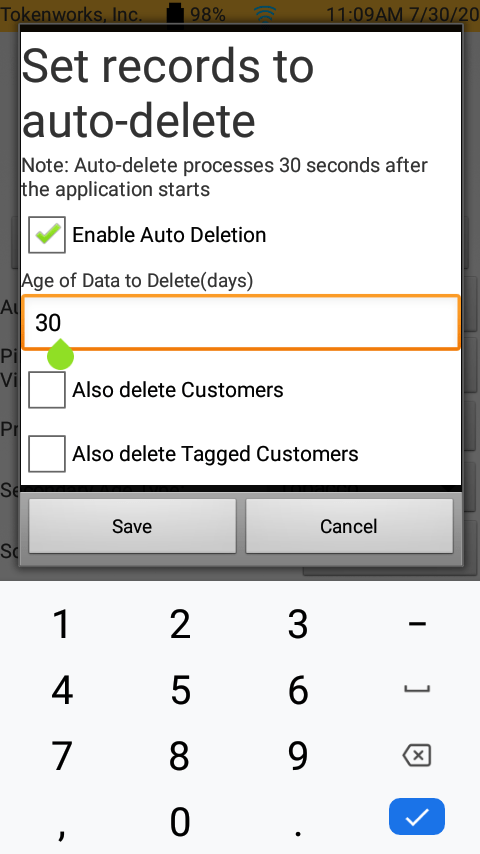This screenshot has height=854, width=480.
Task: Uncheck Enable Auto Deletion checkbox
Action: click(47, 235)
